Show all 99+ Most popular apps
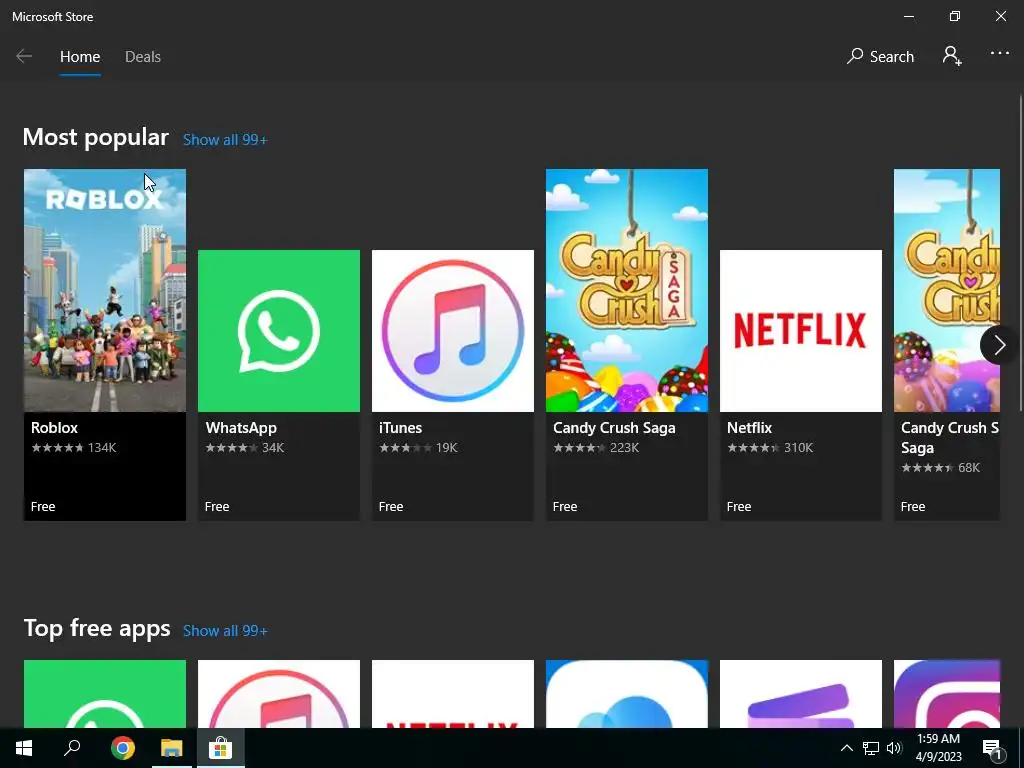This screenshot has height=768, width=1024. pos(225,140)
